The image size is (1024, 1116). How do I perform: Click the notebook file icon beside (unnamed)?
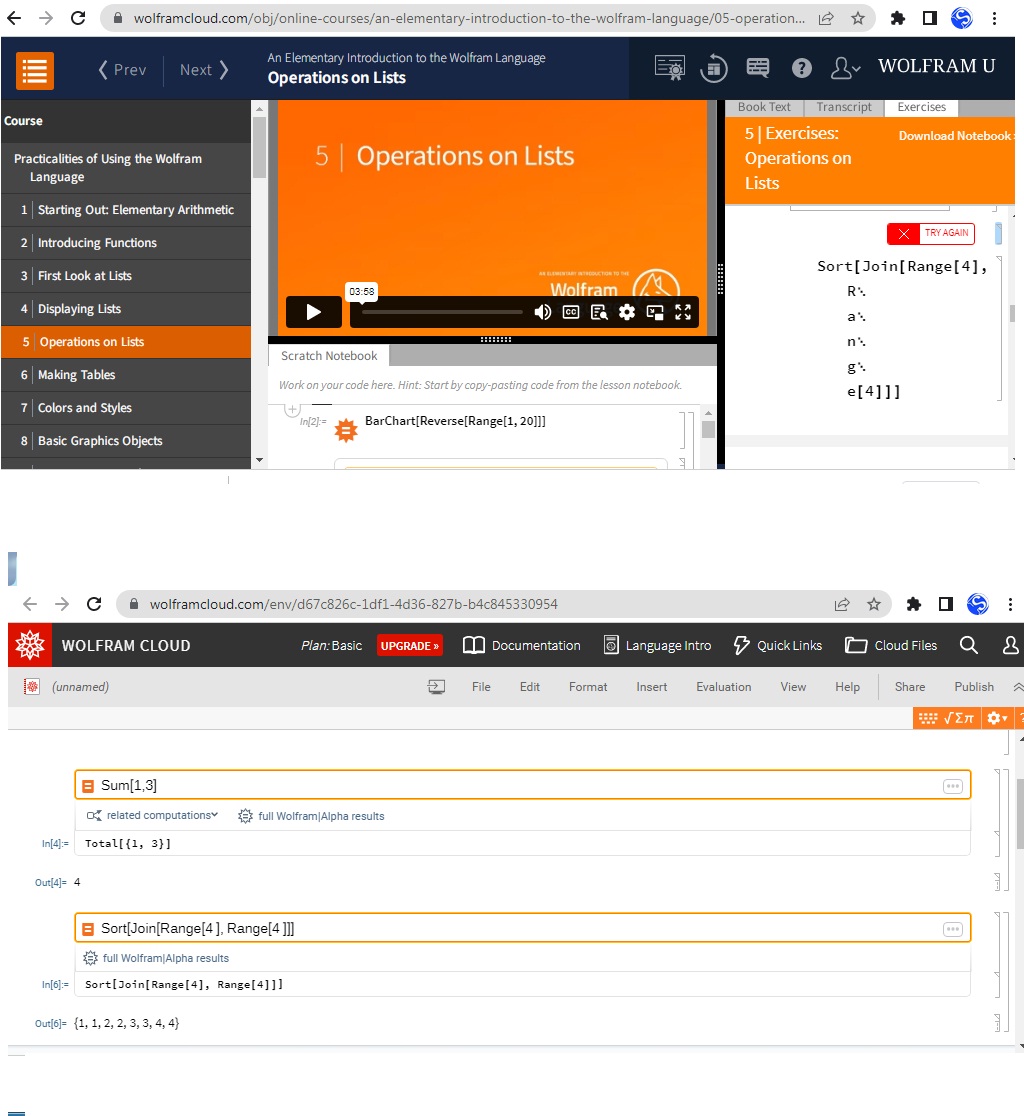(x=31, y=687)
